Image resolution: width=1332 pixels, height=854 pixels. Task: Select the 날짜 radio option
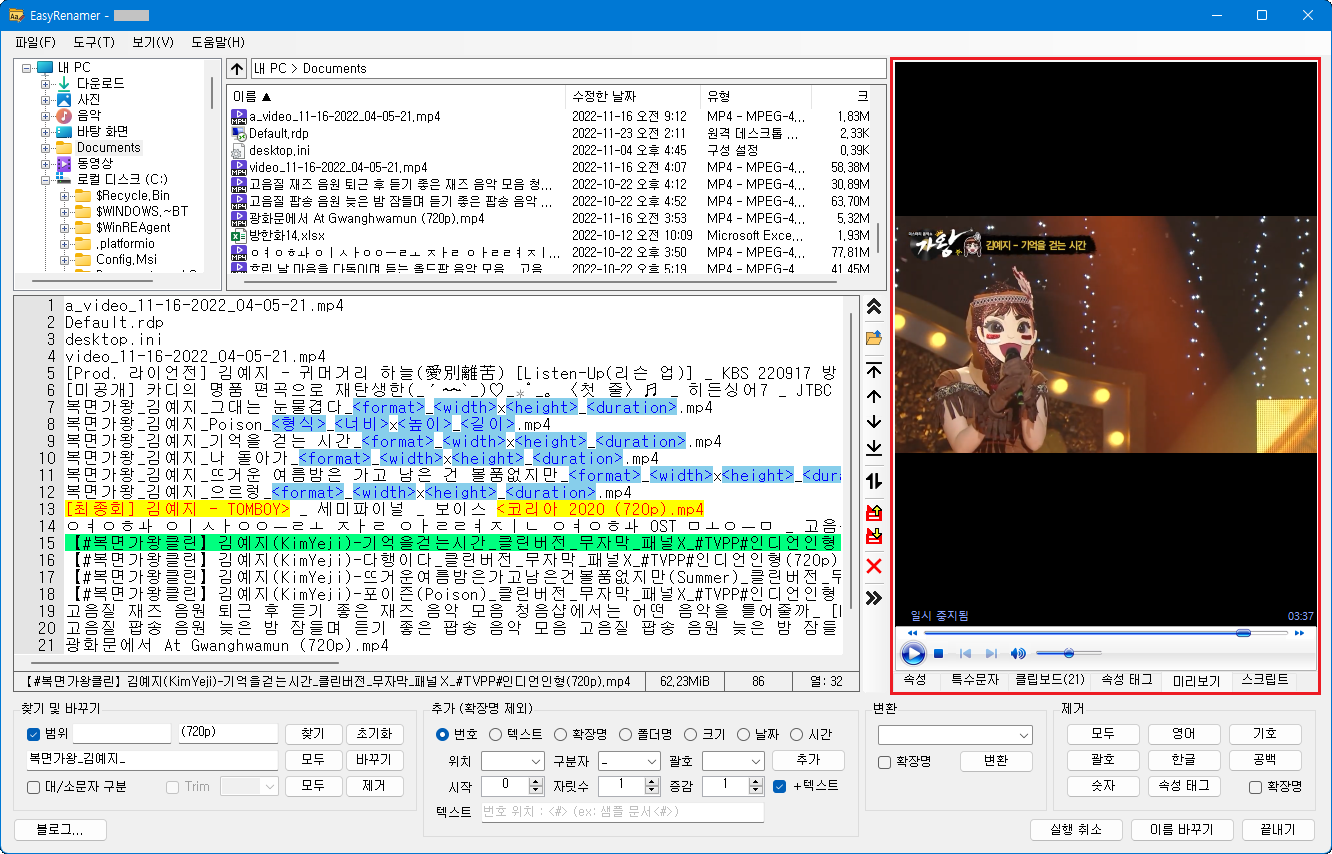744,734
